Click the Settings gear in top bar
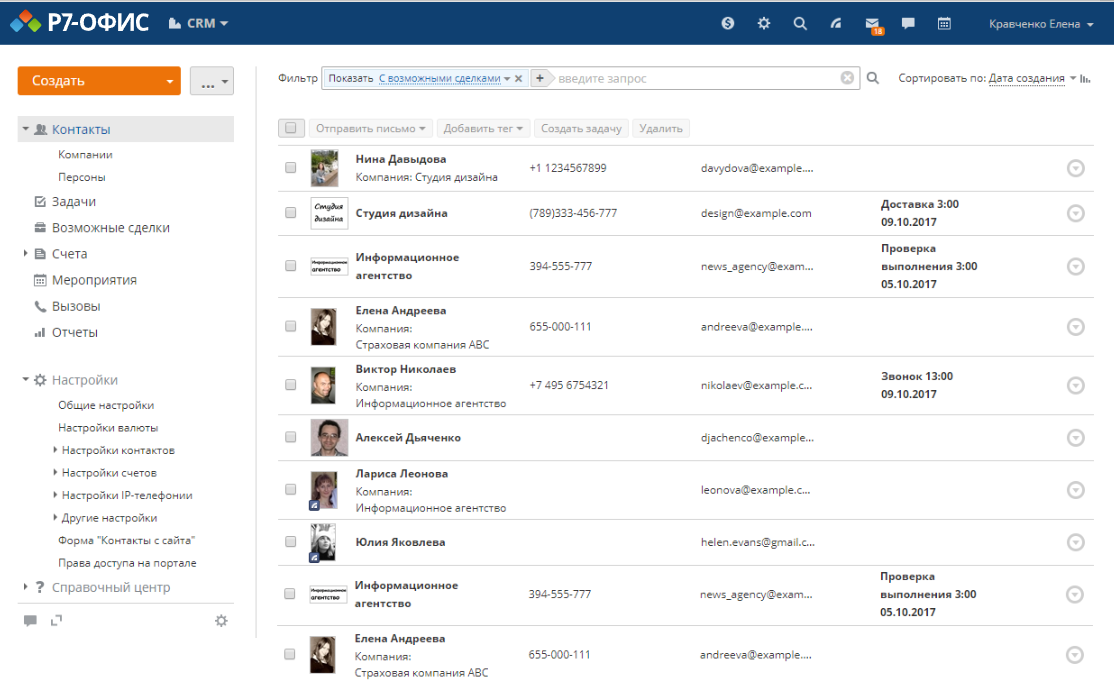Viewport: 1114px width, 685px height. coord(763,22)
